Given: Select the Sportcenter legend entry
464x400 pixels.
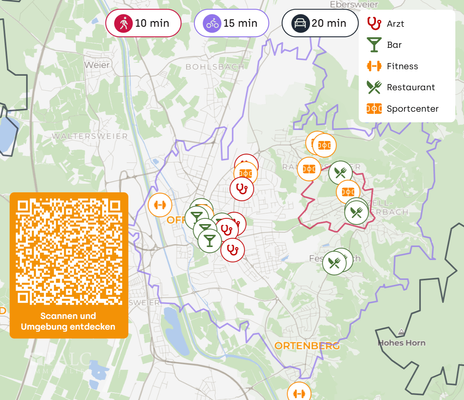Looking at the screenshot, I should click(x=403, y=109).
